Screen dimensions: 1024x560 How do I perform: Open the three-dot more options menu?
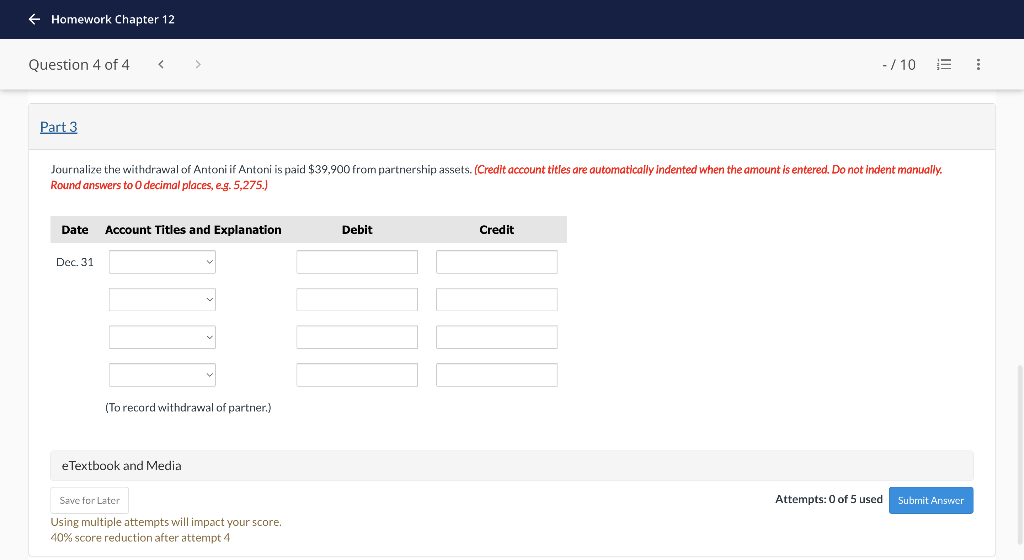[978, 64]
